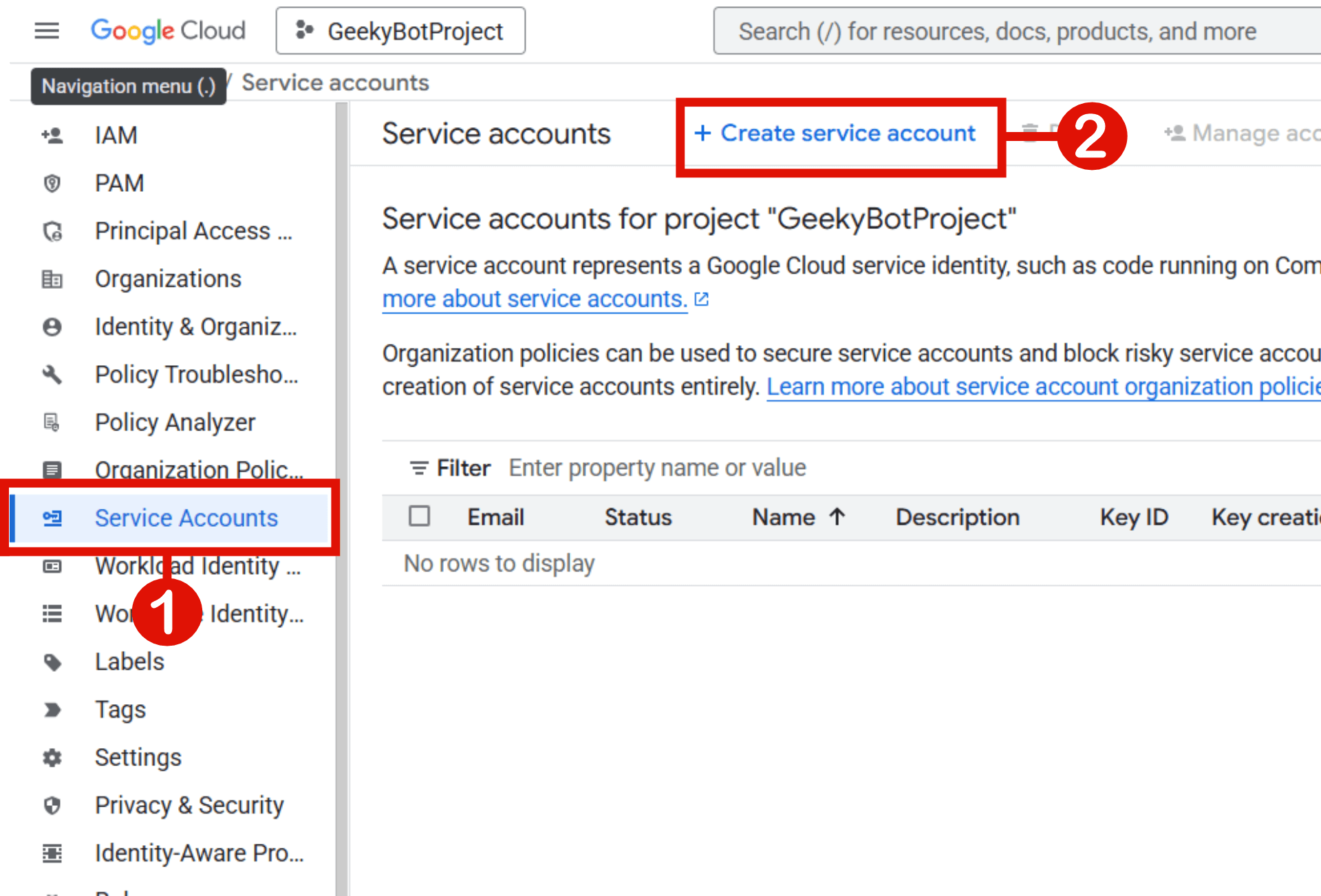Open Learn more about organization policies link

[1044, 386]
